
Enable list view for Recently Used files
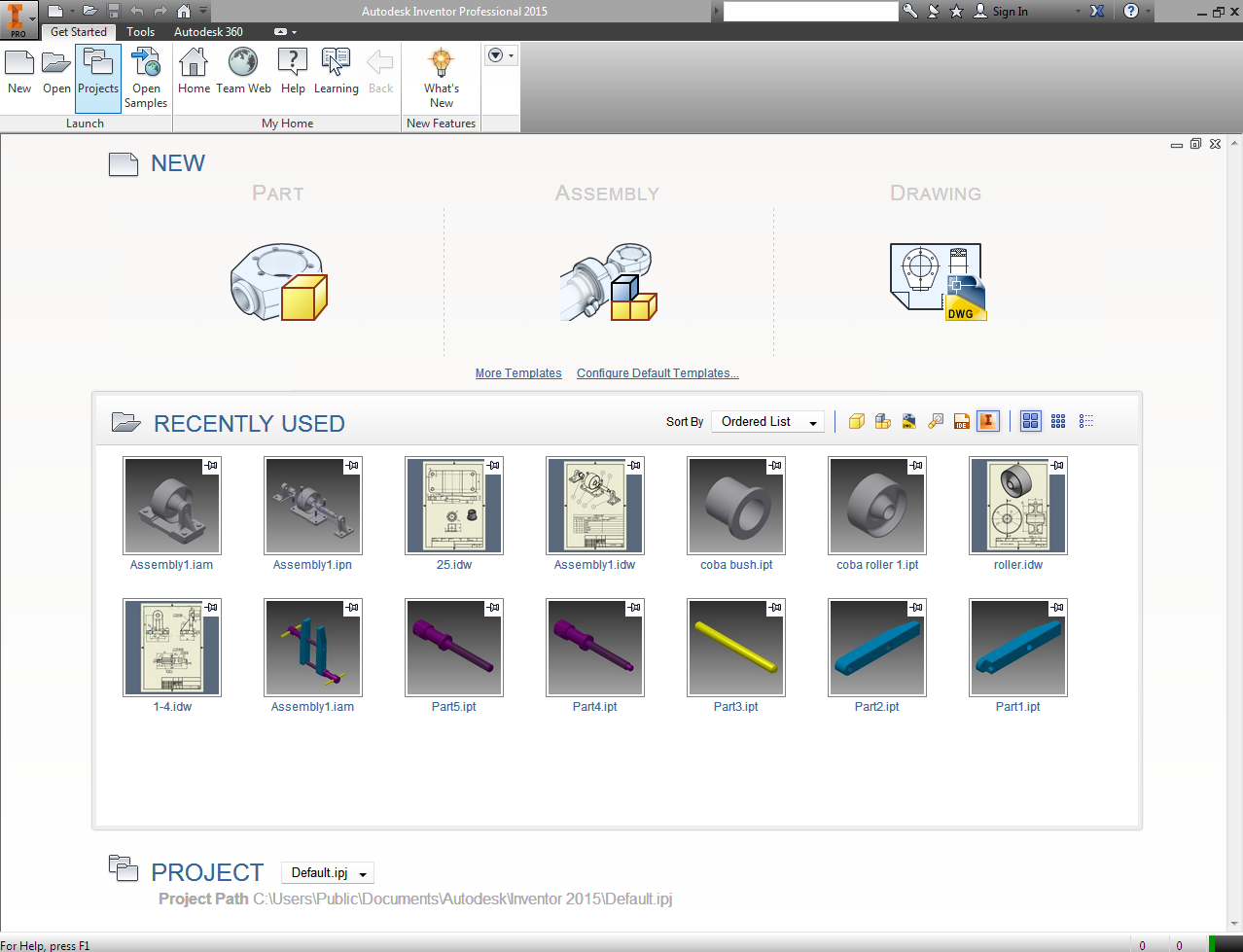(x=1085, y=421)
